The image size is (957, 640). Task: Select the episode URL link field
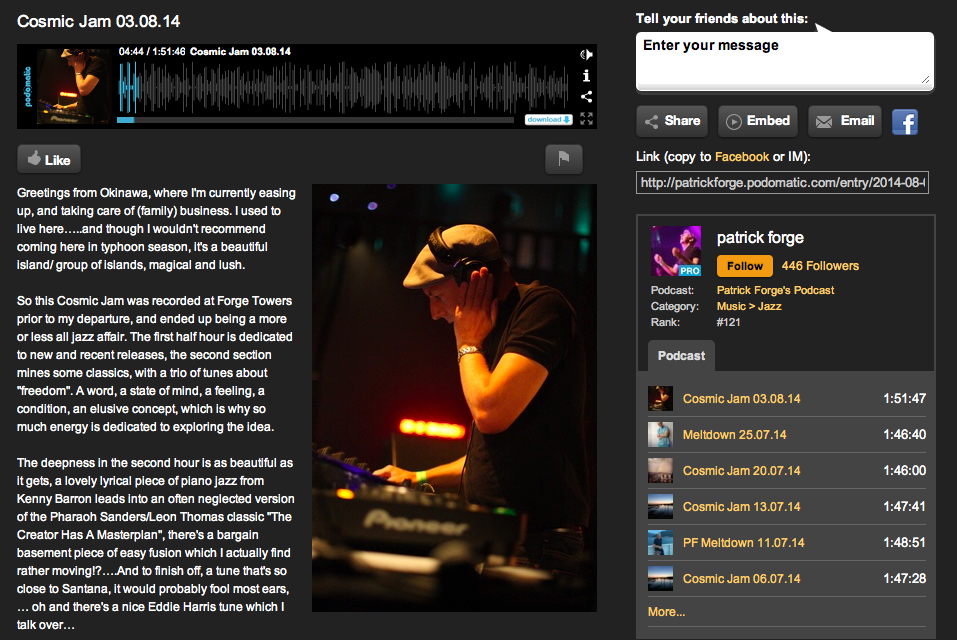pyautogui.click(x=782, y=182)
